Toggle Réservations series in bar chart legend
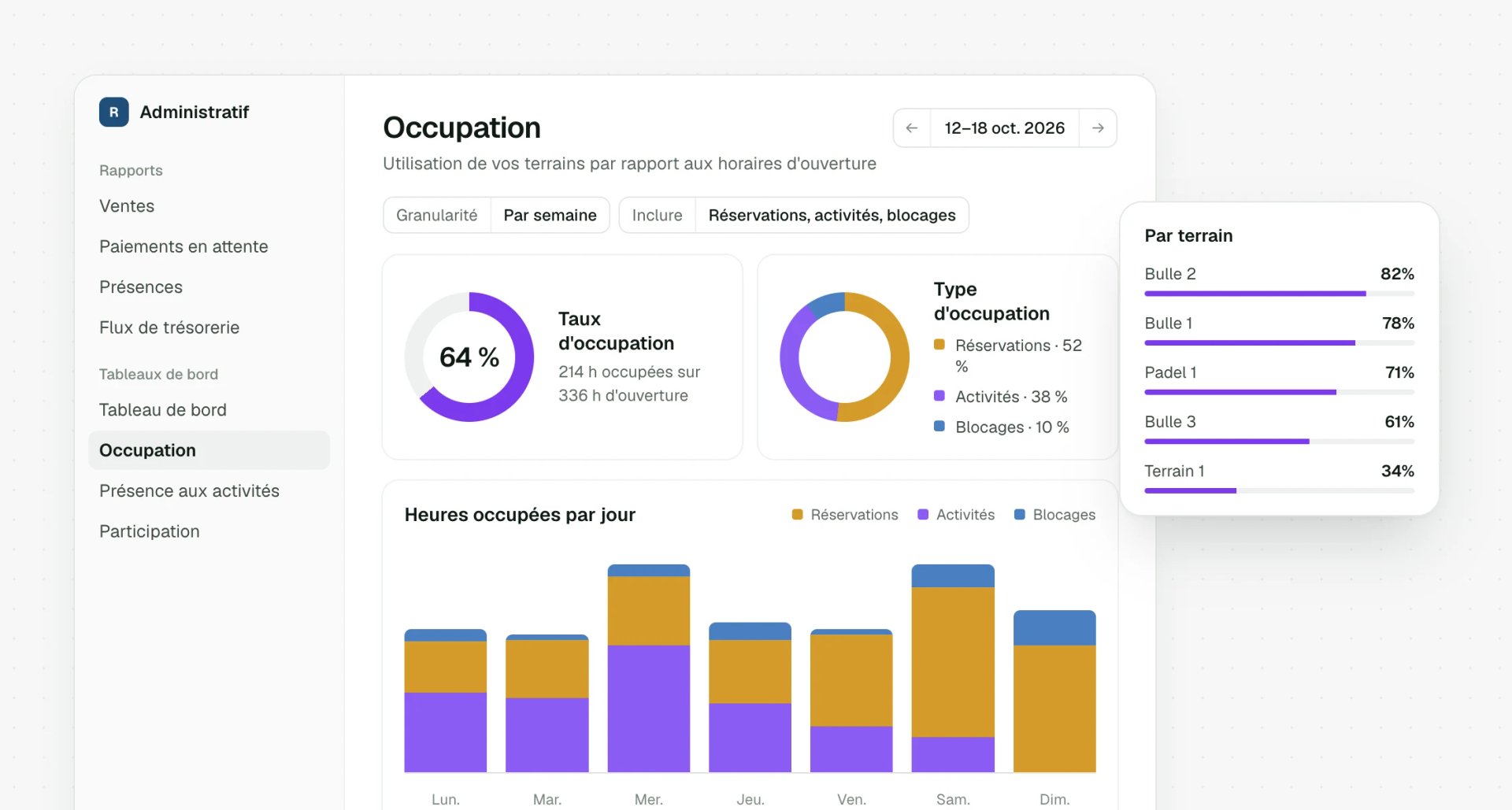 (x=845, y=515)
